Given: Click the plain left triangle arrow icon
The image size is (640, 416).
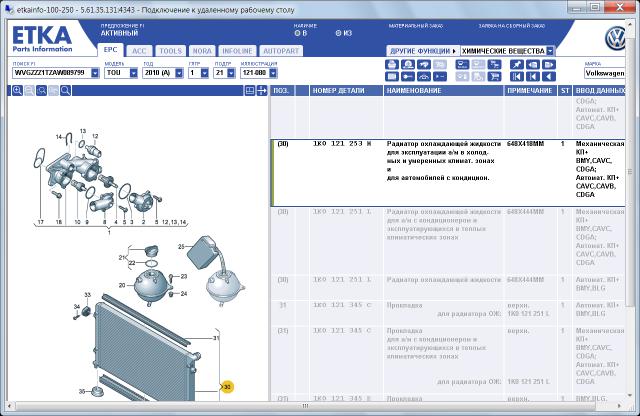Looking at the screenshot, I should [x=549, y=76].
